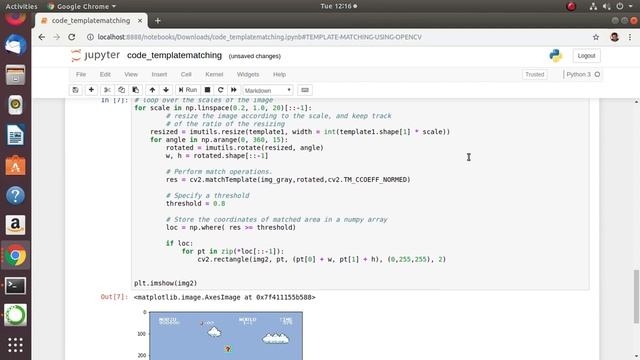Restart kernel and run all cells icon
Screen dimensions: 640x360
(233, 90)
